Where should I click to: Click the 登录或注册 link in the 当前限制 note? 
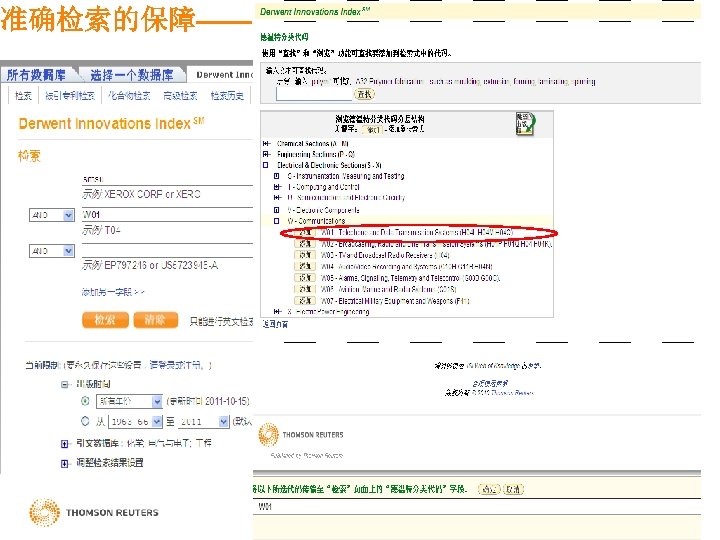click(x=174, y=365)
